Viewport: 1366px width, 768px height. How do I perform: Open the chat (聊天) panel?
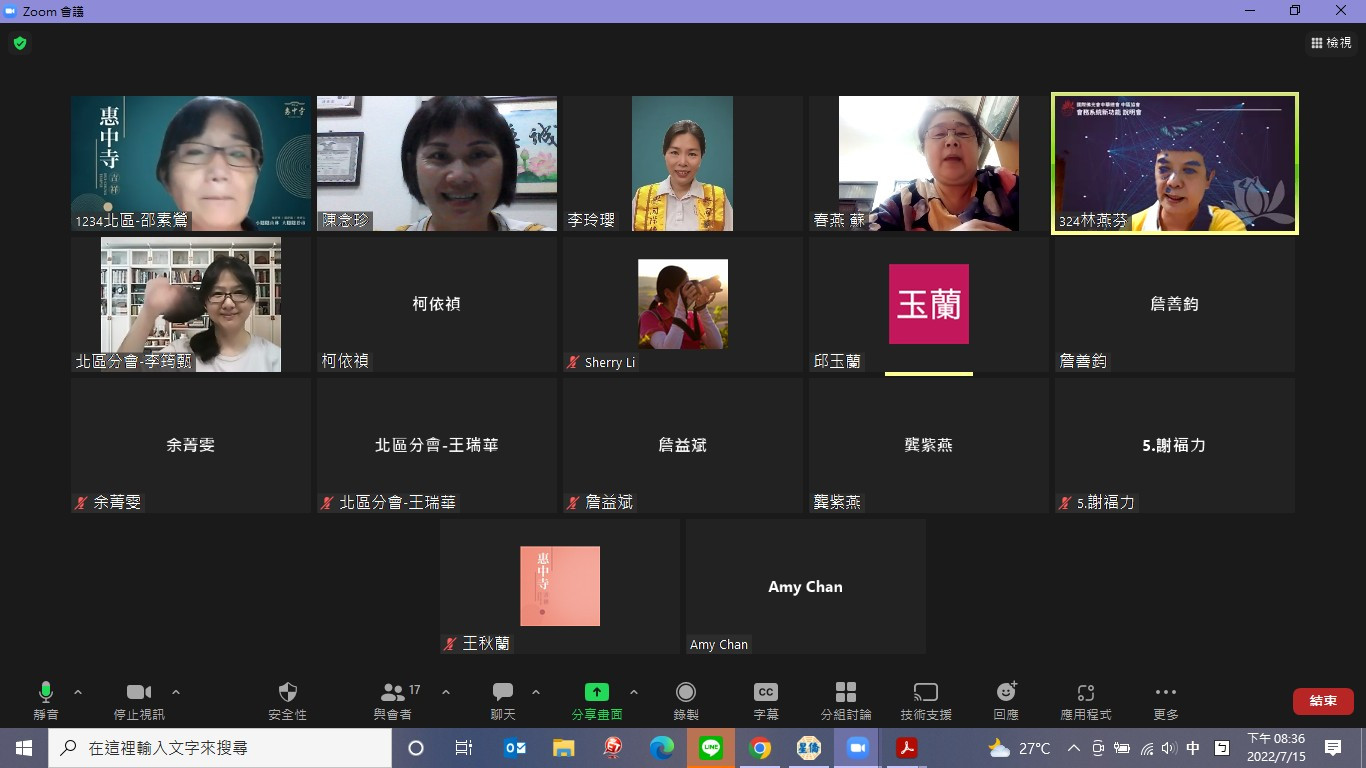[x=503, y=693]
